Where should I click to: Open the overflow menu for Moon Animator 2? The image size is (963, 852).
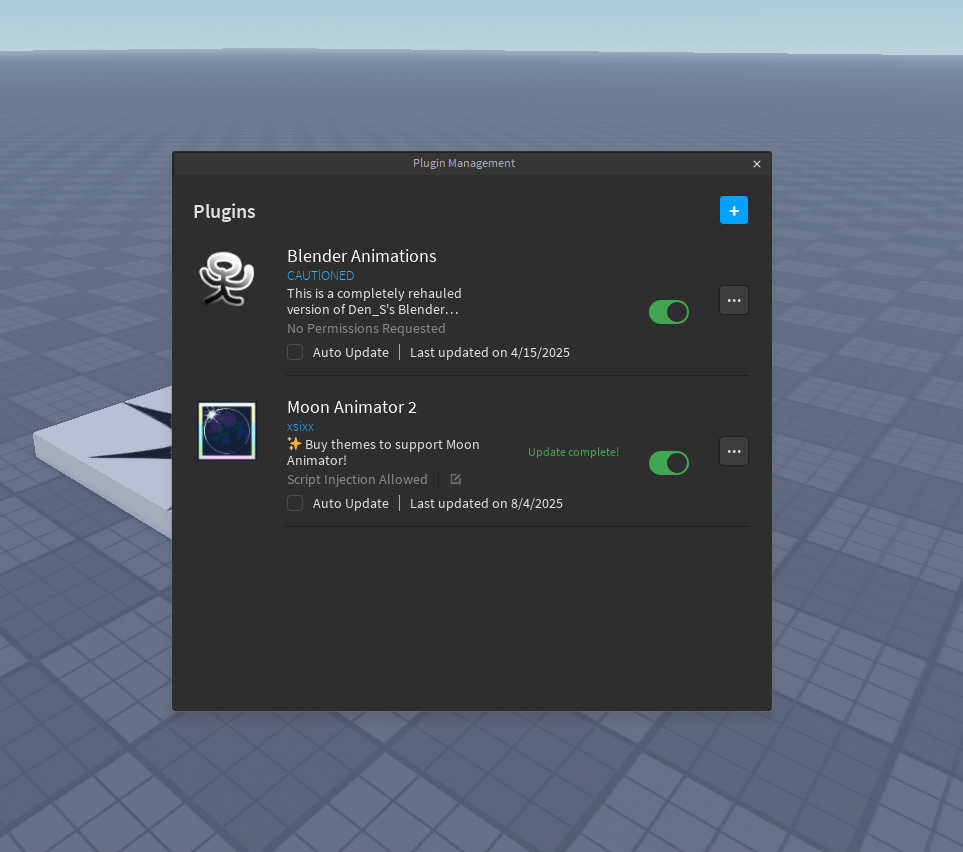733,451
